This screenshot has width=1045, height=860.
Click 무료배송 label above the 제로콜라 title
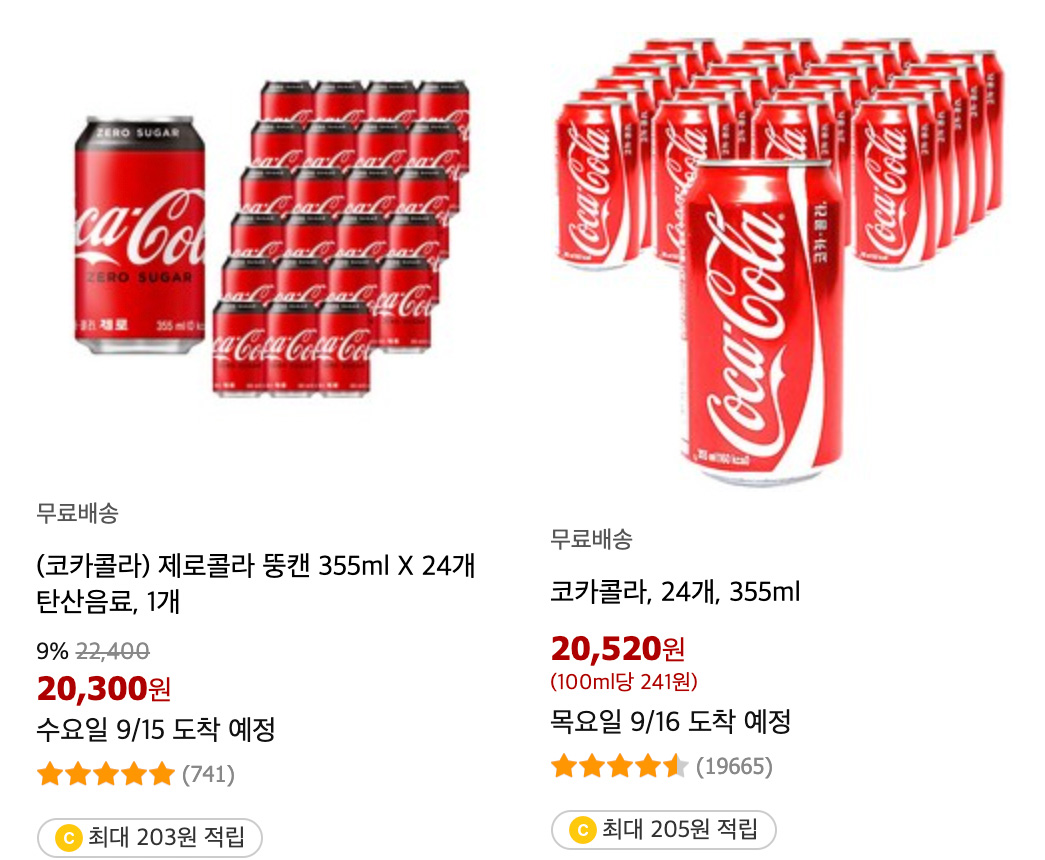click(78, 513)
